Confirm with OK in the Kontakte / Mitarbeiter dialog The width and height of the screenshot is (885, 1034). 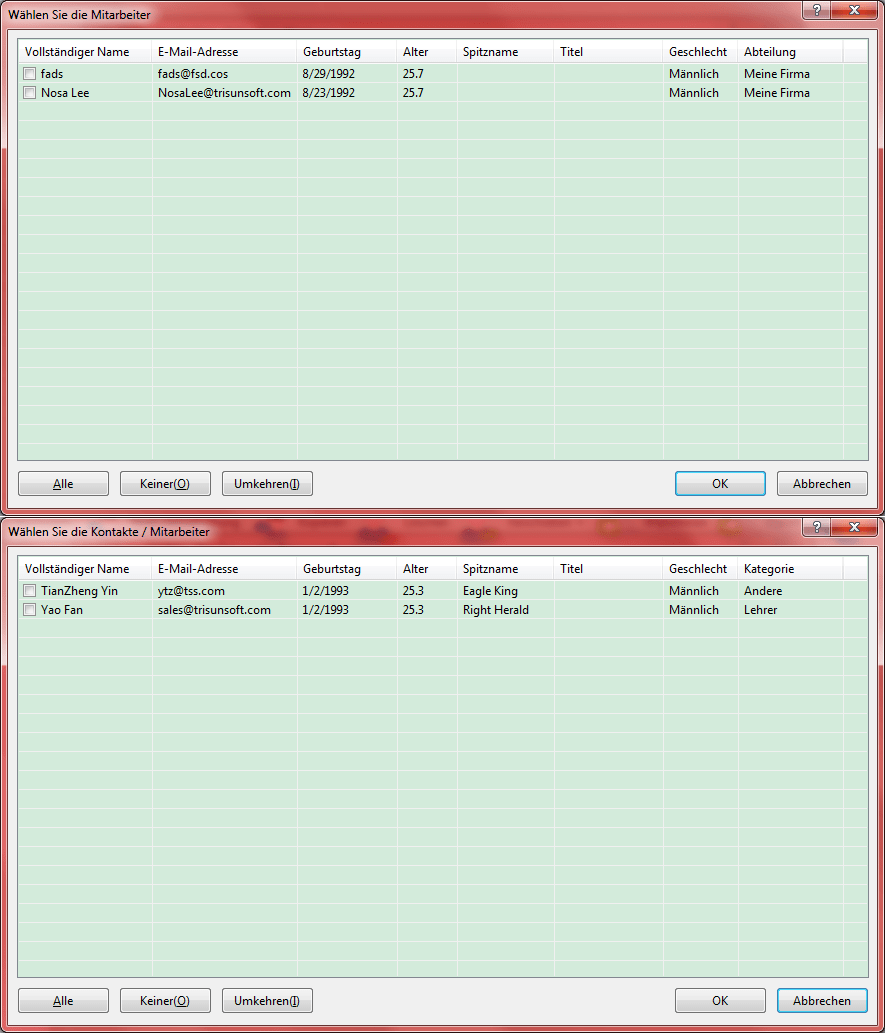point(720,1000)
